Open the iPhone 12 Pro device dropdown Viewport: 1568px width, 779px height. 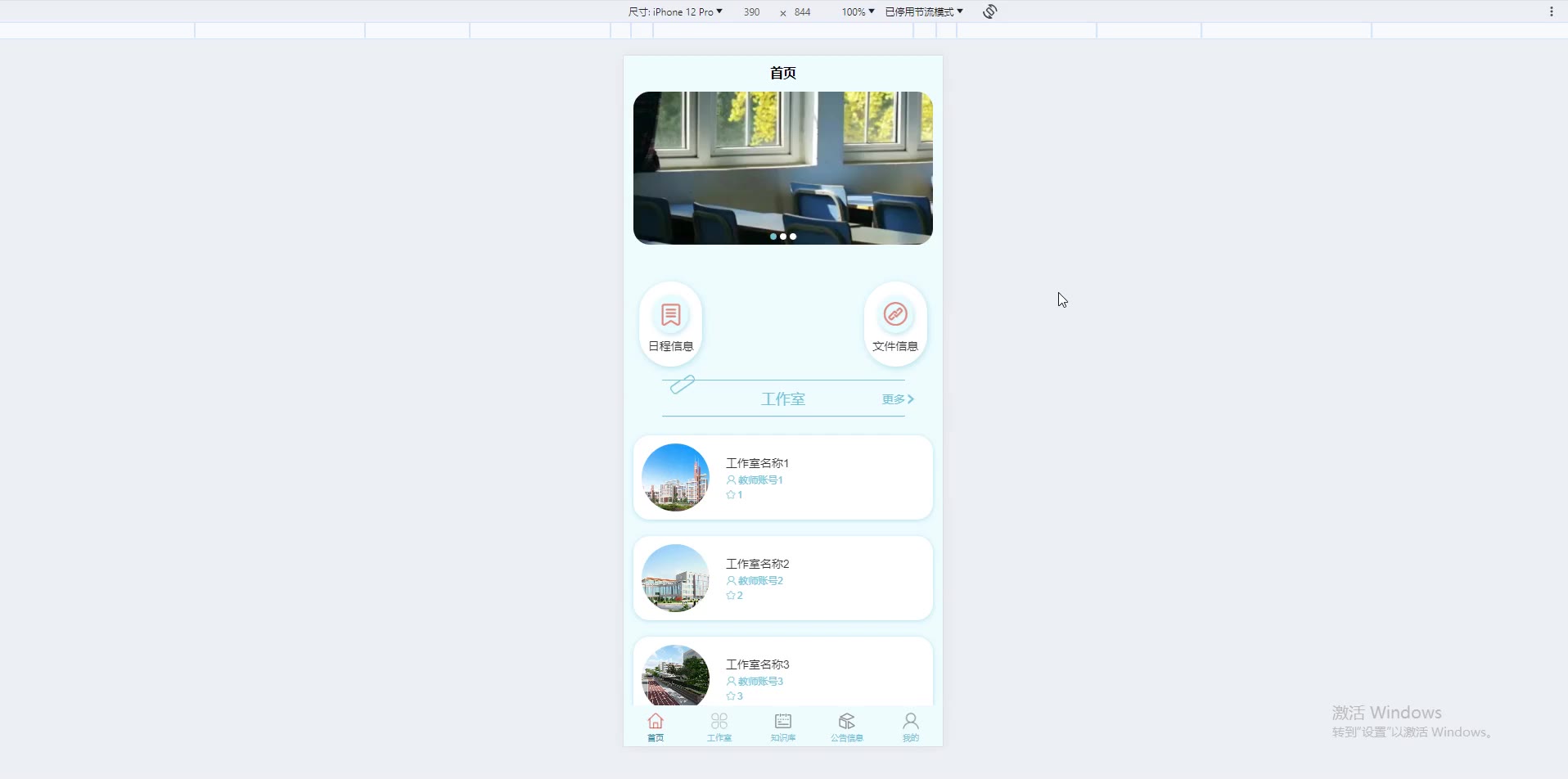point(675,11)
